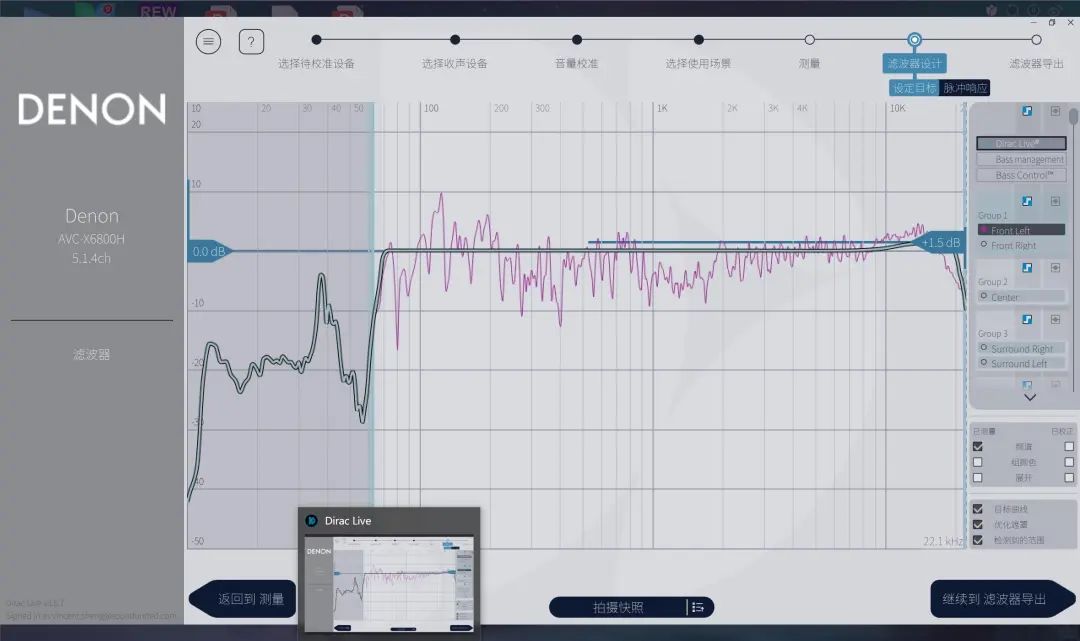Select Front Left speaker channel
The image size is (1080, 641).
click(x=1021, y=230)
